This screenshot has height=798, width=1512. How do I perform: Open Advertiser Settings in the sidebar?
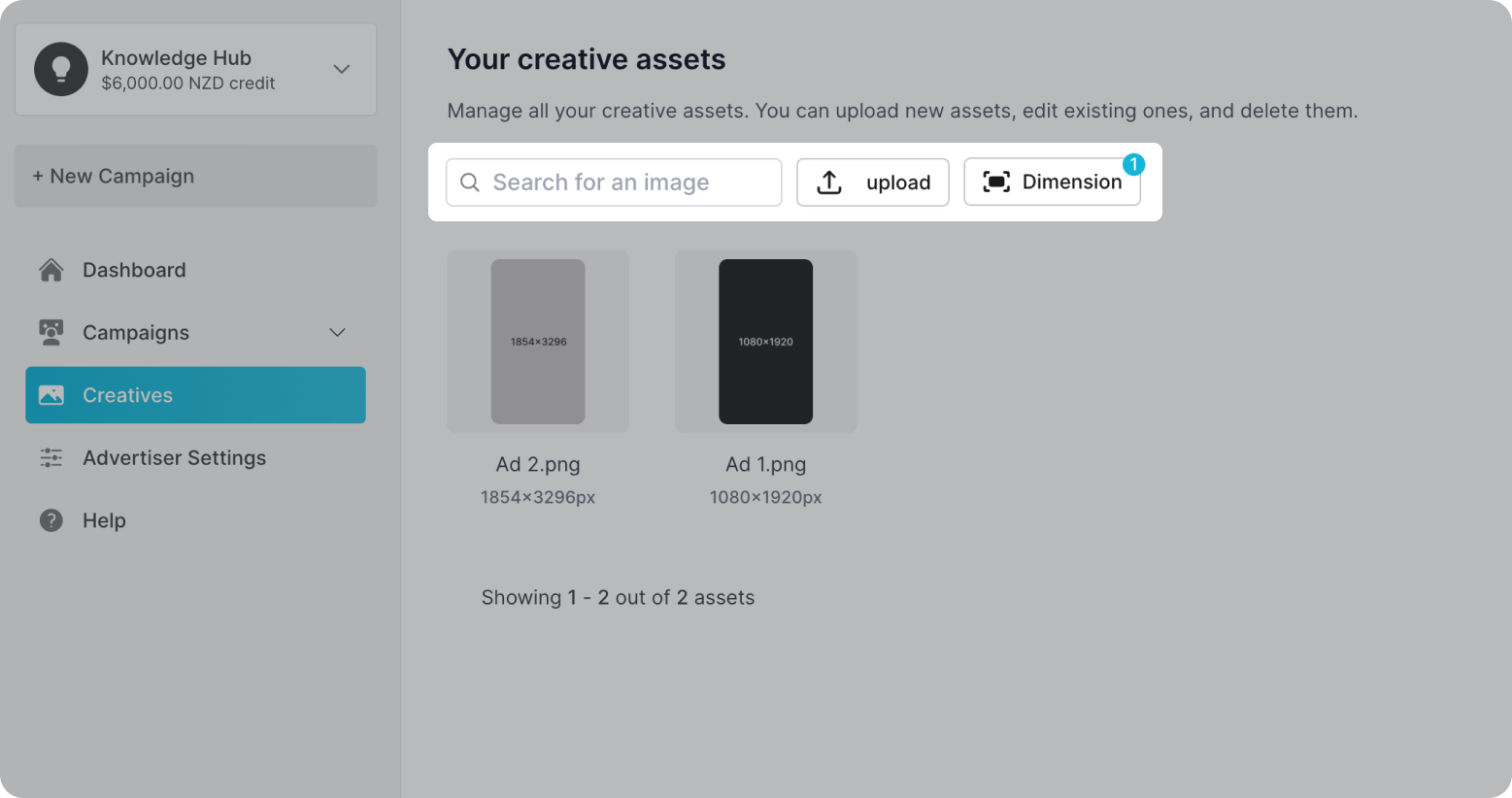(174, 458)
